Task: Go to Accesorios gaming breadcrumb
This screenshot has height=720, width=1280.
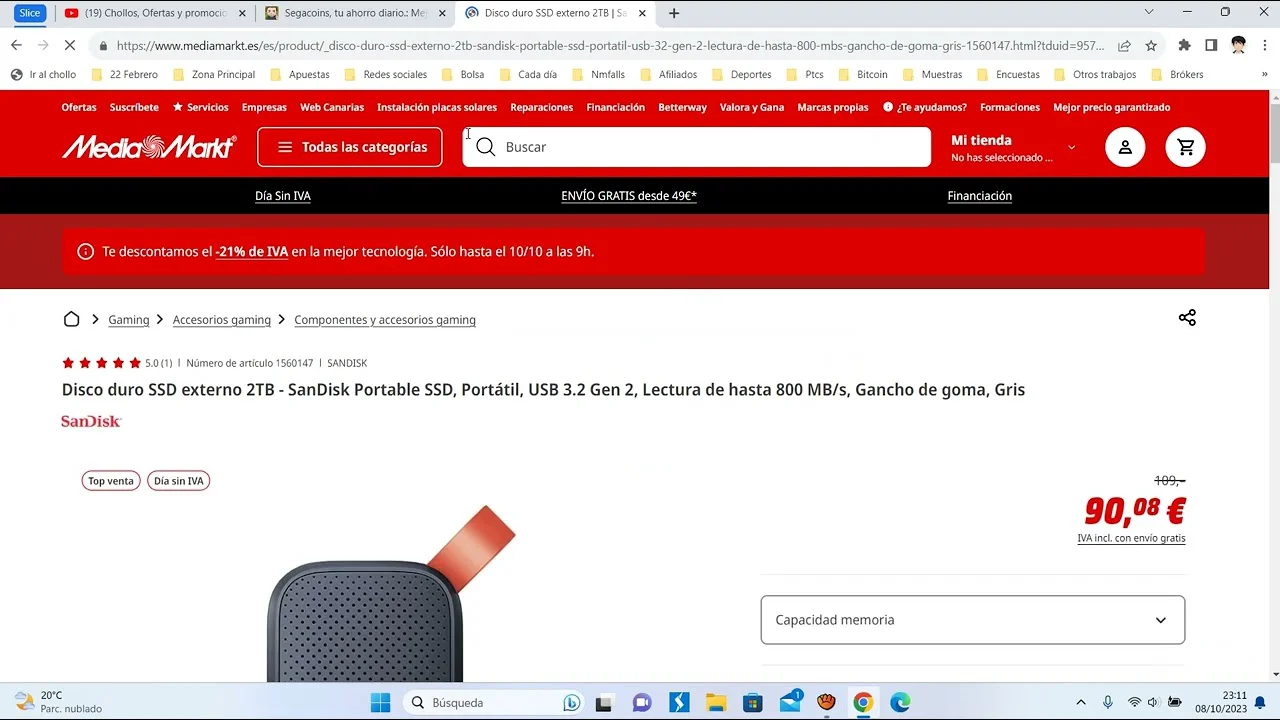Action: click(x=222, y=320)
